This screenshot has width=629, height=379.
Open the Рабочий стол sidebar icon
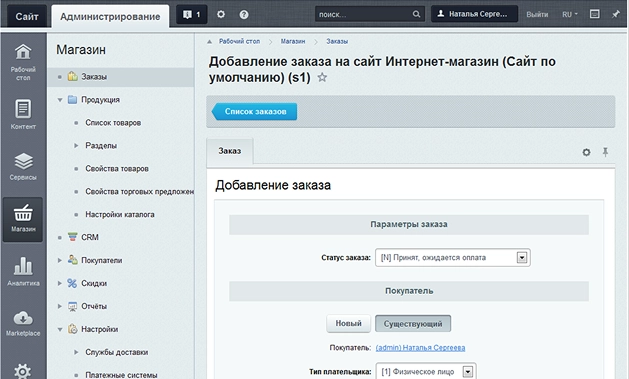[x=23, y=61]
